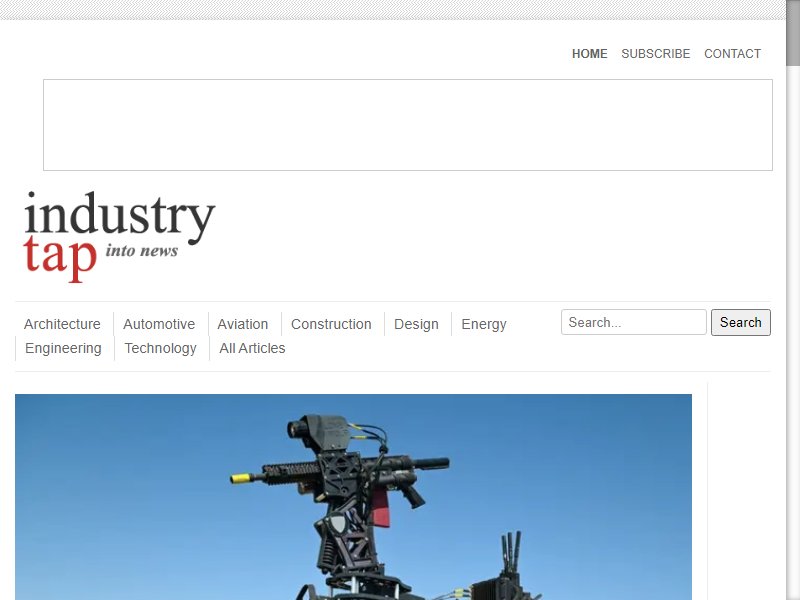
Task: Open the Automotive category
Action: [159, 324]
